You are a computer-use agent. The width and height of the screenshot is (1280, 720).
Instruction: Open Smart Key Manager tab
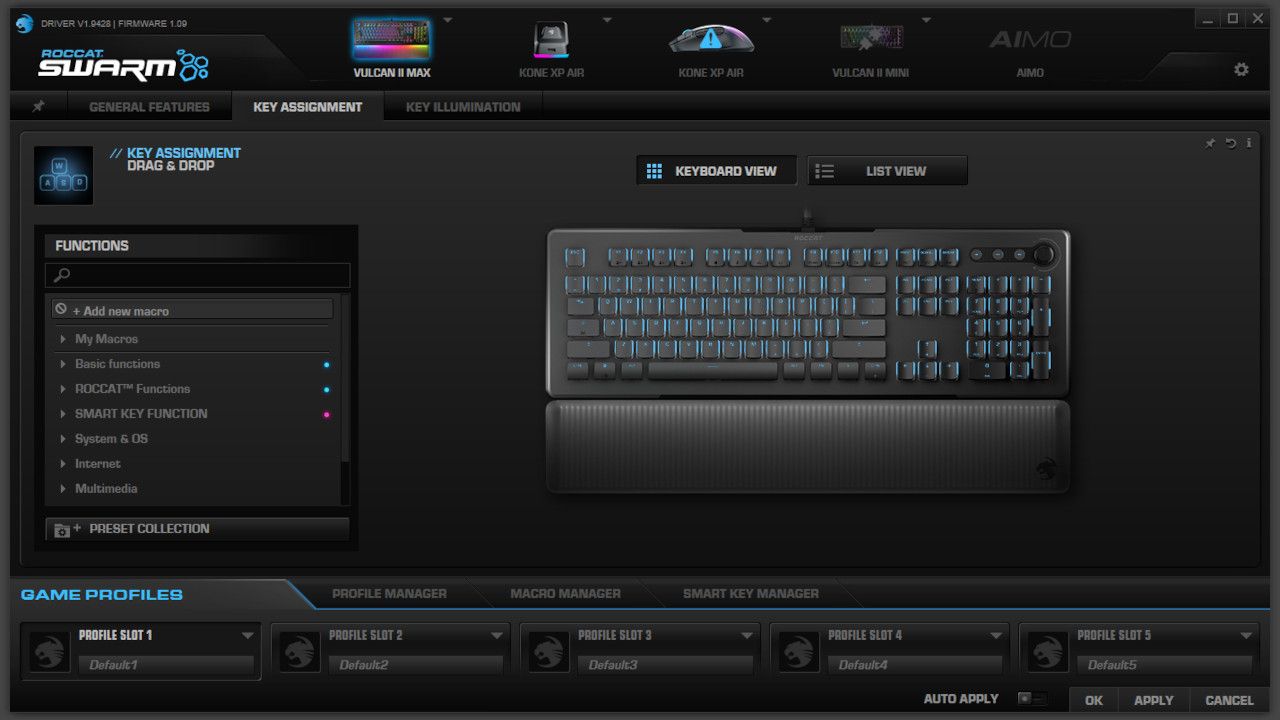coord(751,594)
